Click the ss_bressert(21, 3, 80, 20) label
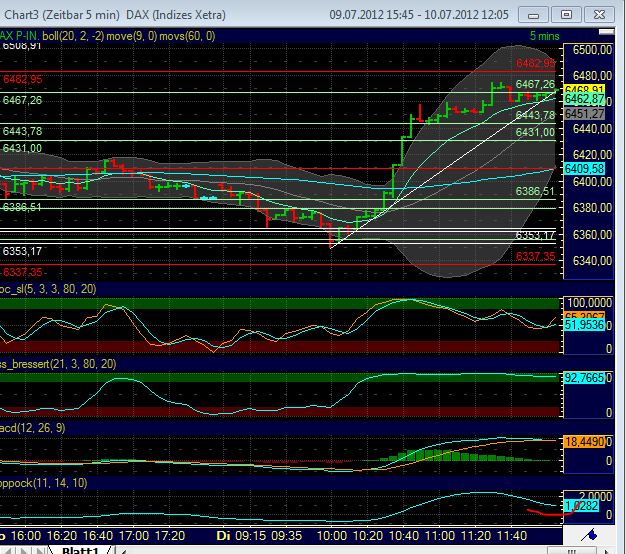Image resolution: width=626 pixels, height=554 pixels. (58, 364)
